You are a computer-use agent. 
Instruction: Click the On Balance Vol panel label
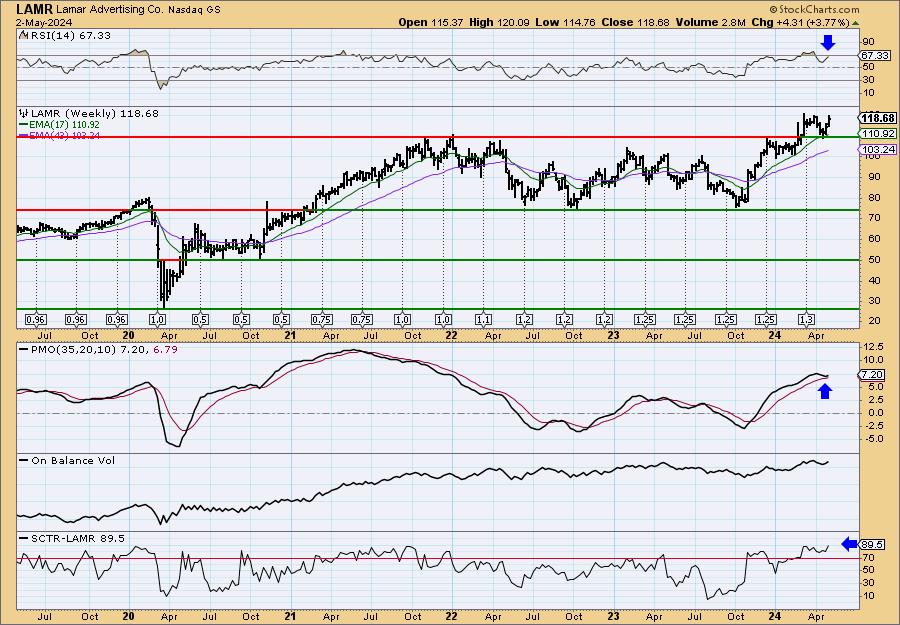(72, 460)
